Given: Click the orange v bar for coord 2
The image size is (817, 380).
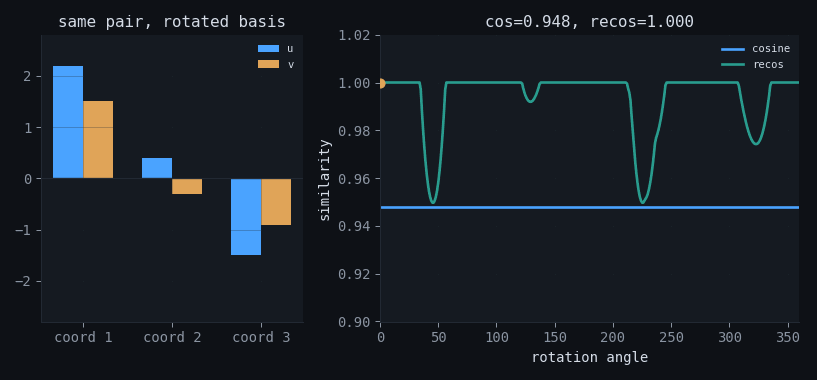Looking at the screenshot, I should click(187, 186).
